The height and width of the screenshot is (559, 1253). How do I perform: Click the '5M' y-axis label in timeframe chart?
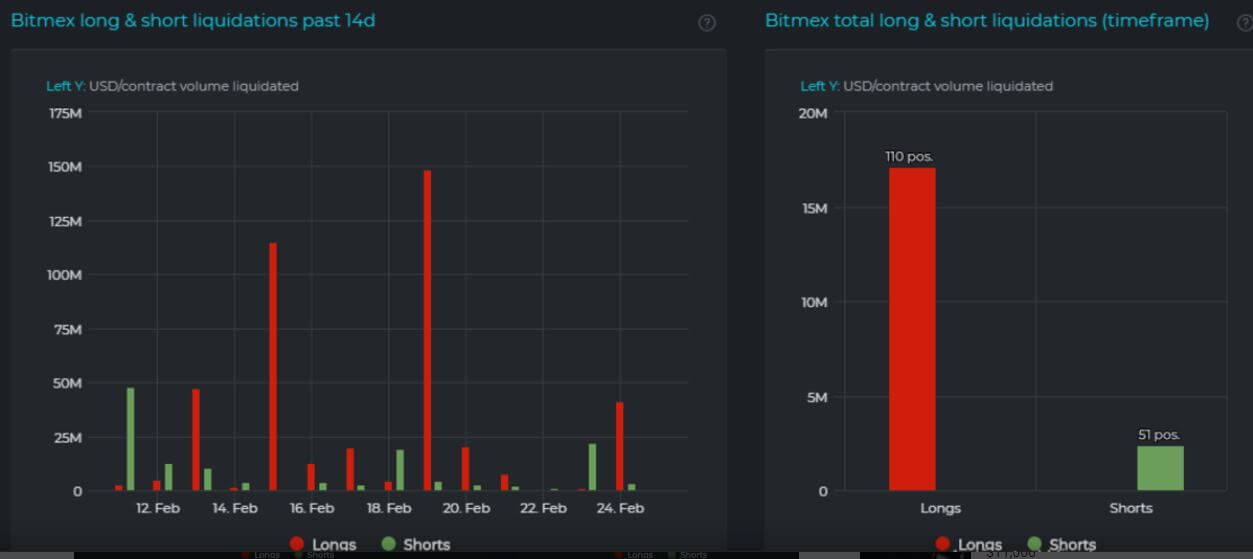tap(817, 397)
